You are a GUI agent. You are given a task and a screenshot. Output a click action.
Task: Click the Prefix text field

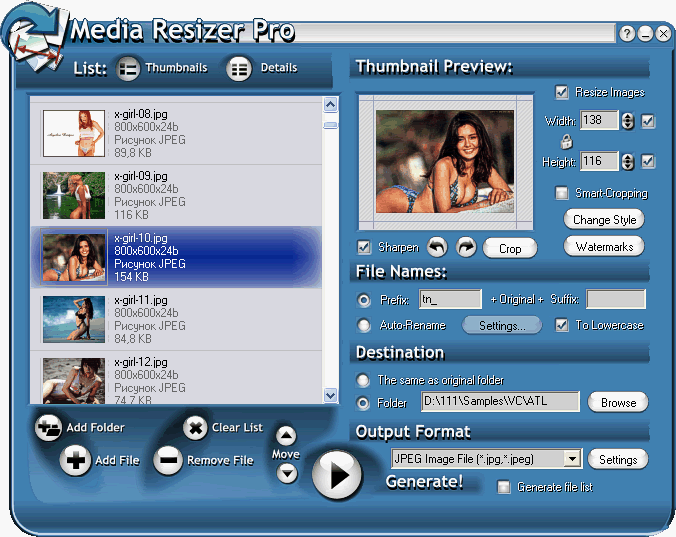[450, 299]
